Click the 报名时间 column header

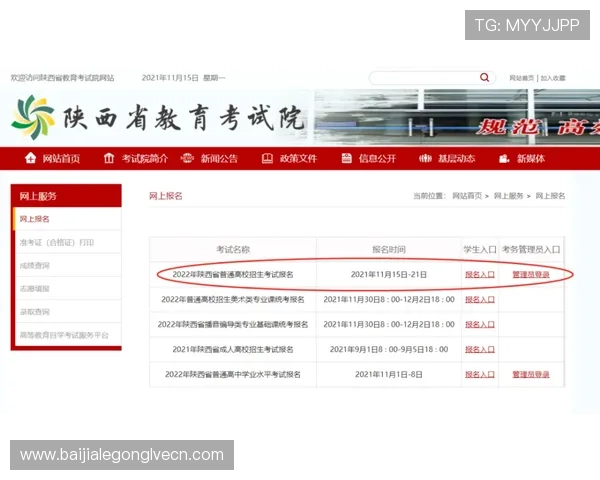click(x=389, y=250)
